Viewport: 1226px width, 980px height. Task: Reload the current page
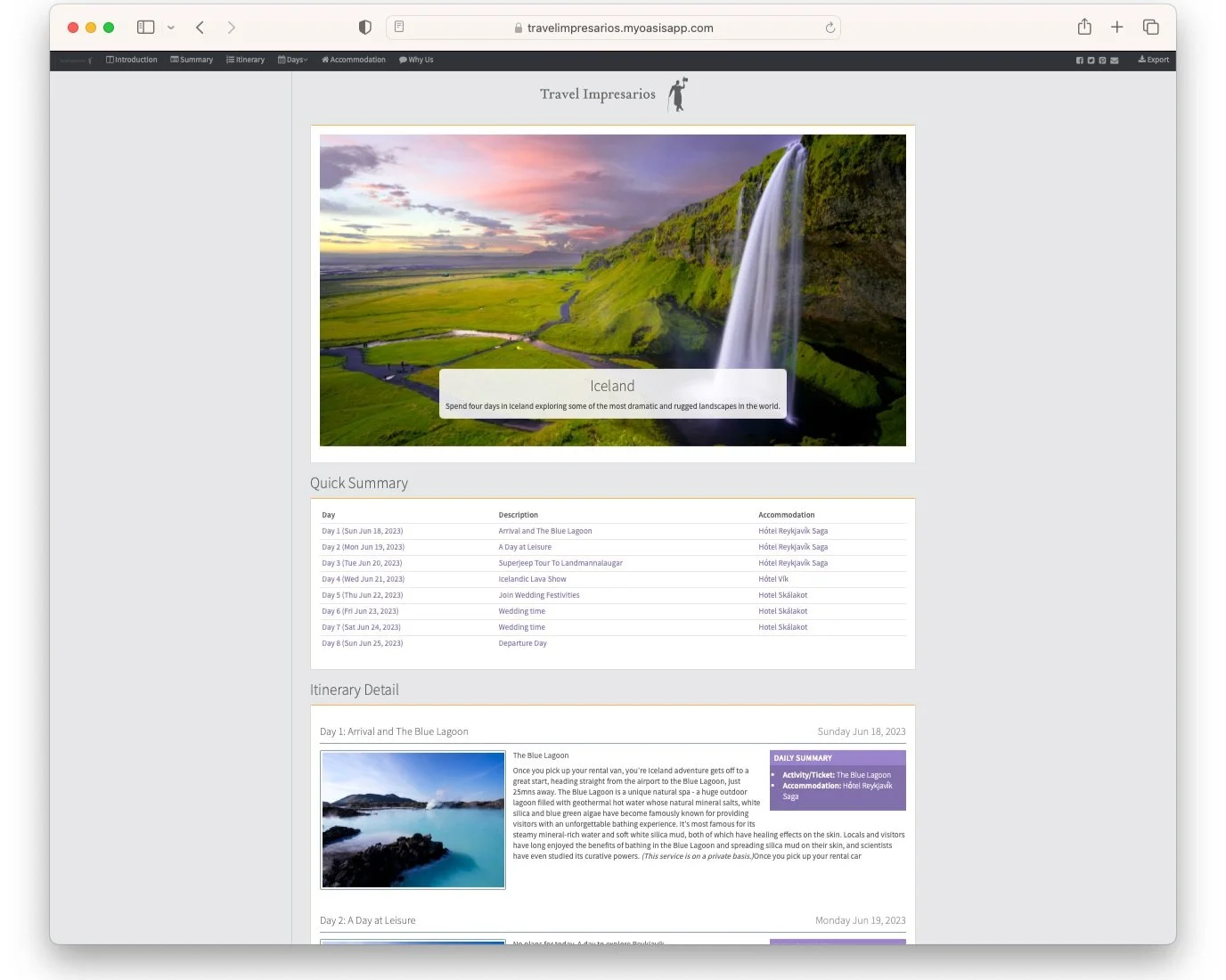click(830, 28)
